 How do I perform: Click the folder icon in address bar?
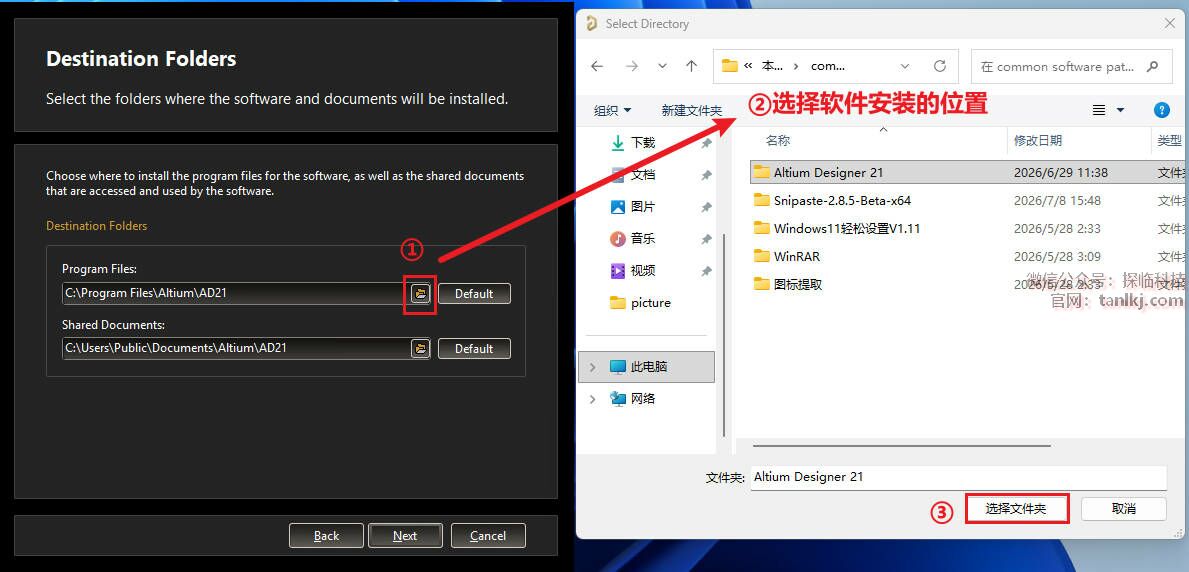(x=729, y=66)
